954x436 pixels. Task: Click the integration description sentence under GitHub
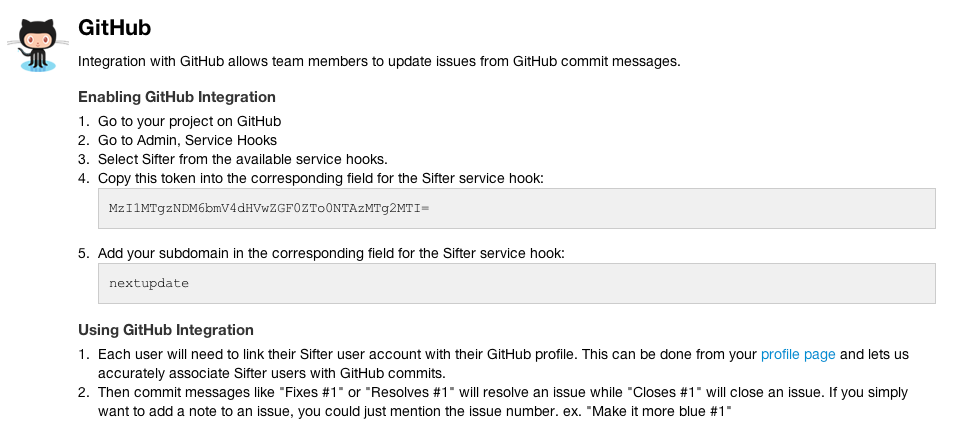(x=379, y=61)
